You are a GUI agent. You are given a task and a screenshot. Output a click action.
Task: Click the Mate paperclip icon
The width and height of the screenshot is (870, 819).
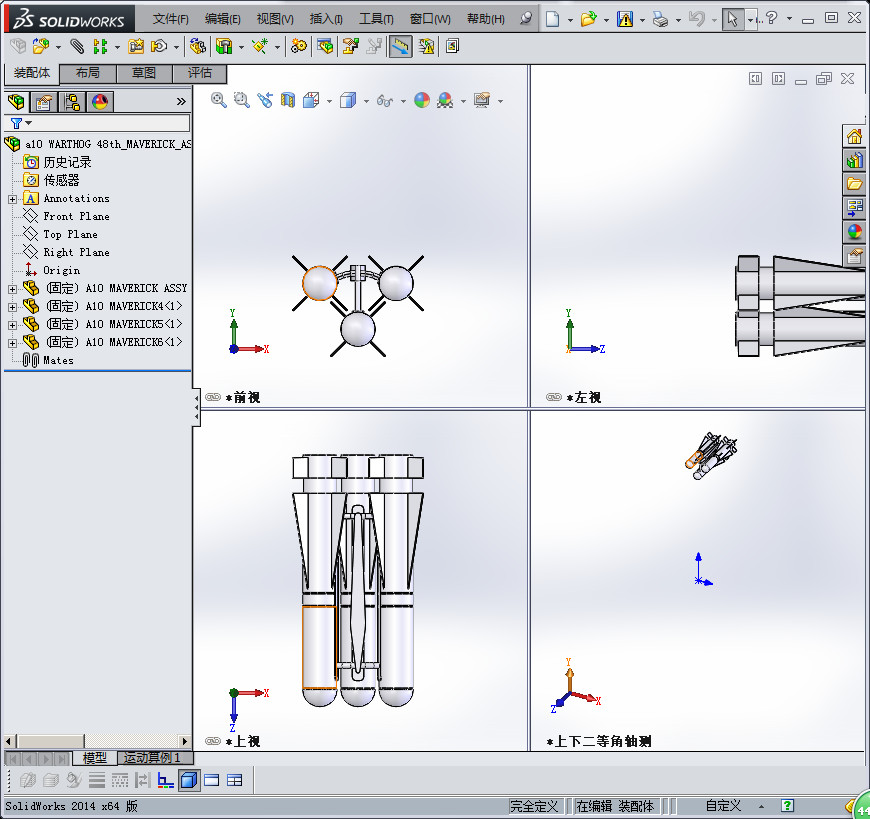click(77, 46)
